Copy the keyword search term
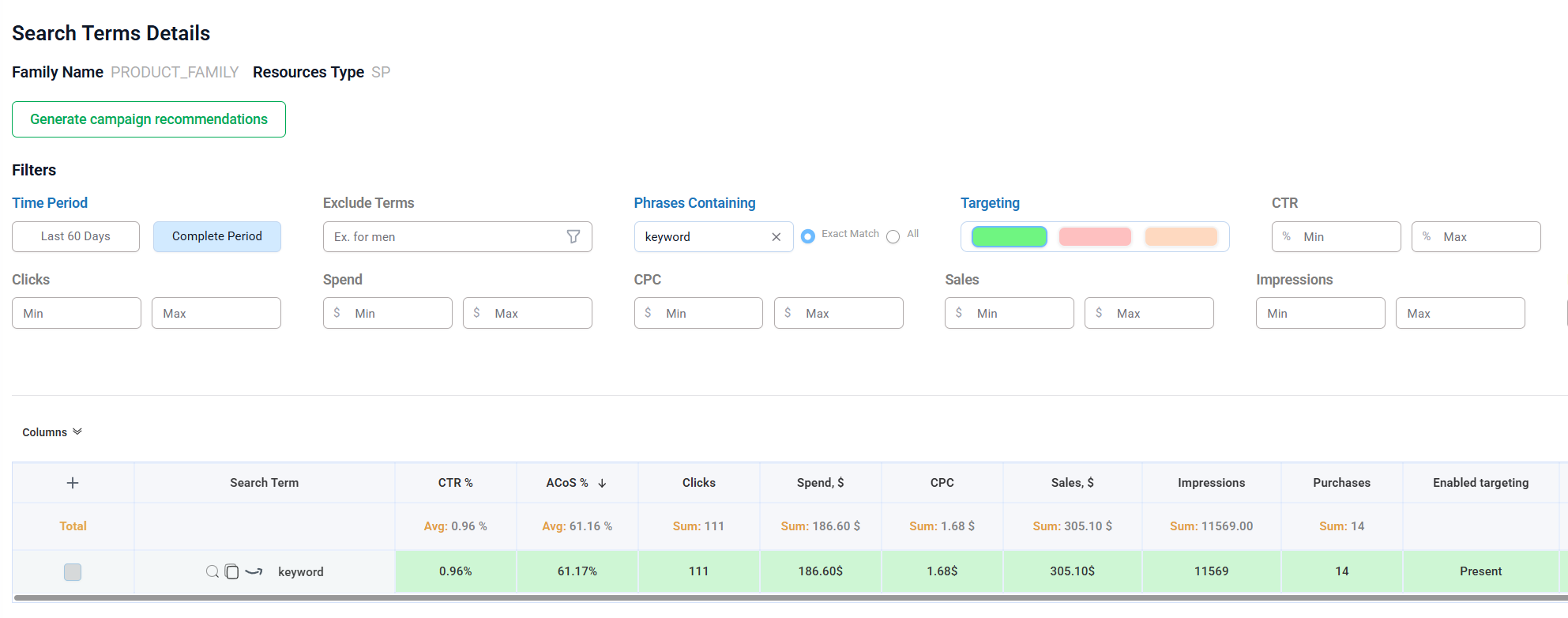 232,571
